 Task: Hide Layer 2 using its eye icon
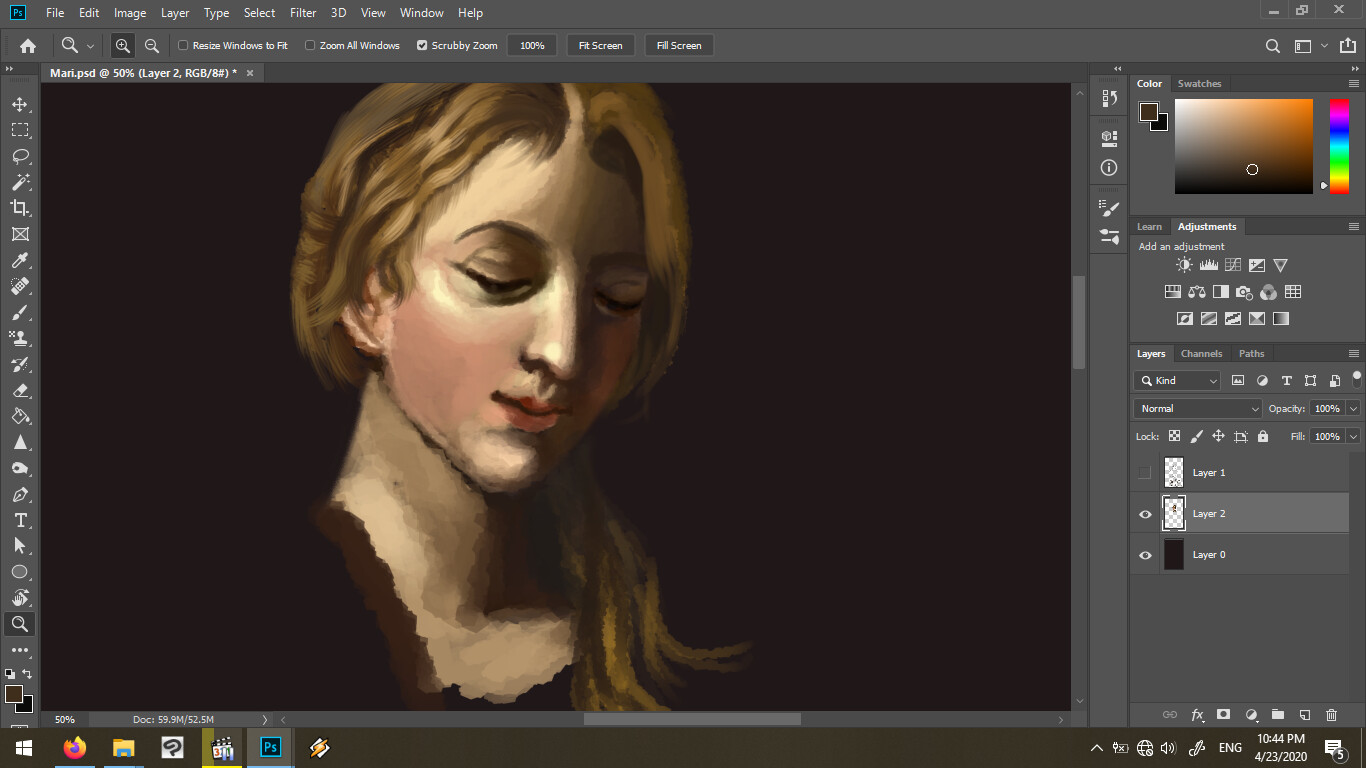pos(1144,513)
